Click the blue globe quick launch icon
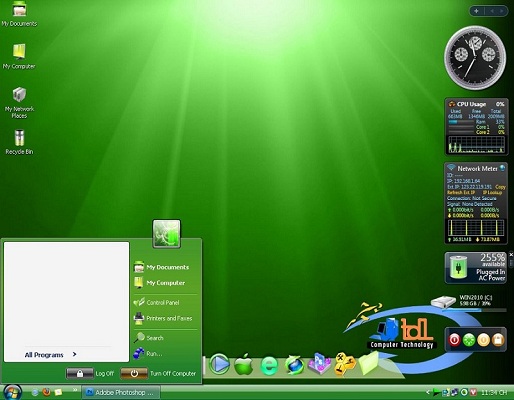The height and width of the screenshot is (400, 514). pos(35,392)
